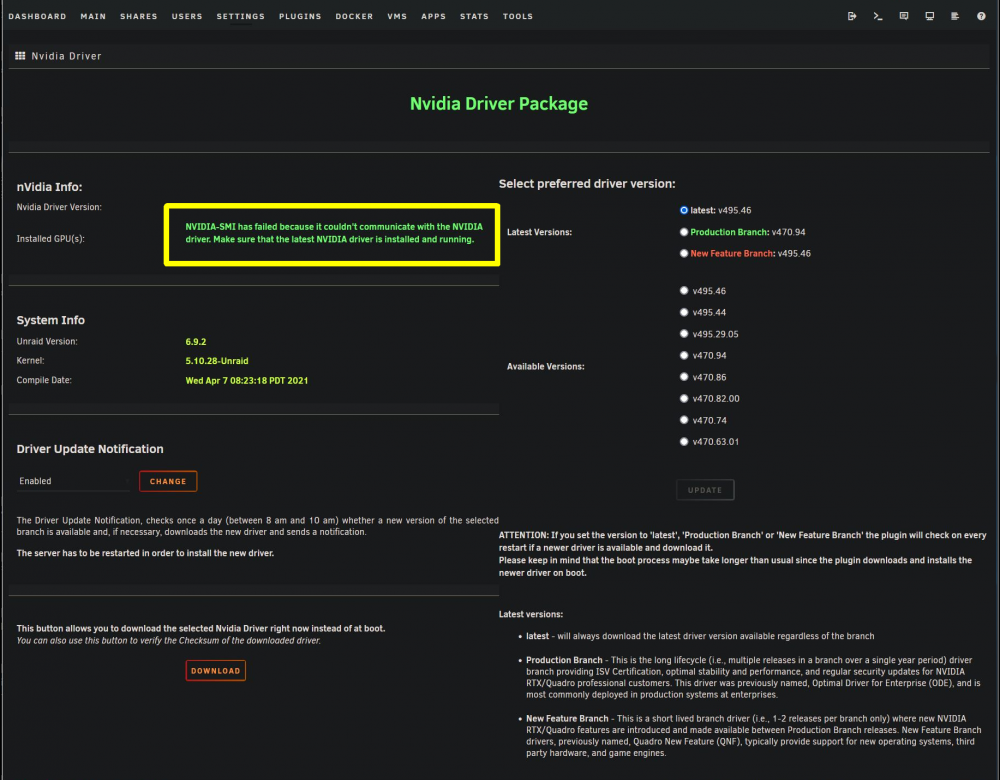Open the Plugins menu
Image resolution: width=1000 pixels, height=780 pixels.
(300, 17)
